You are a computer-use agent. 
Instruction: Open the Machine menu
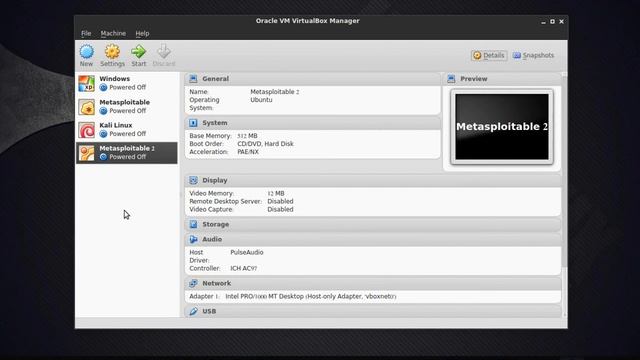tap(113, 33)
